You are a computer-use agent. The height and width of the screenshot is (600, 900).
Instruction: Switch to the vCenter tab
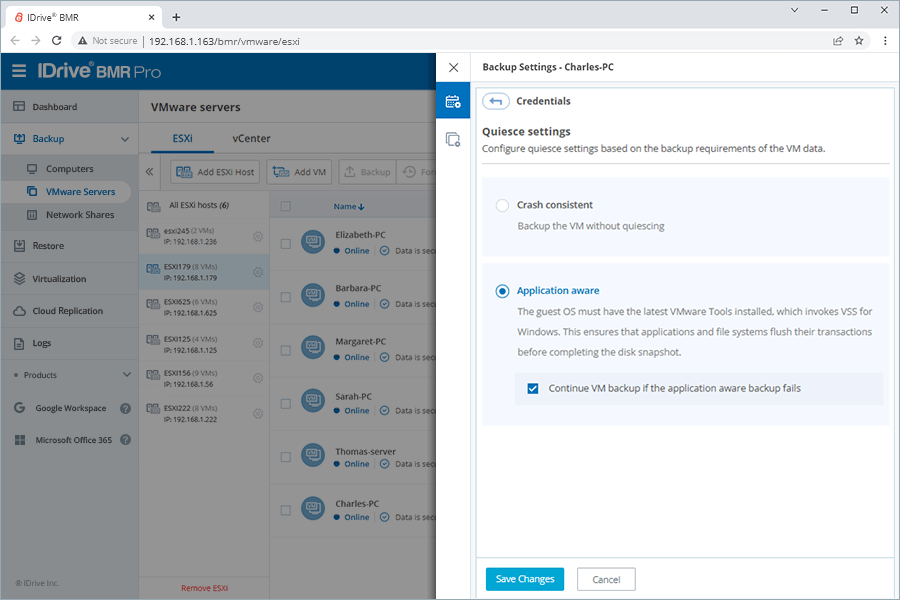[x=251, y=139]
